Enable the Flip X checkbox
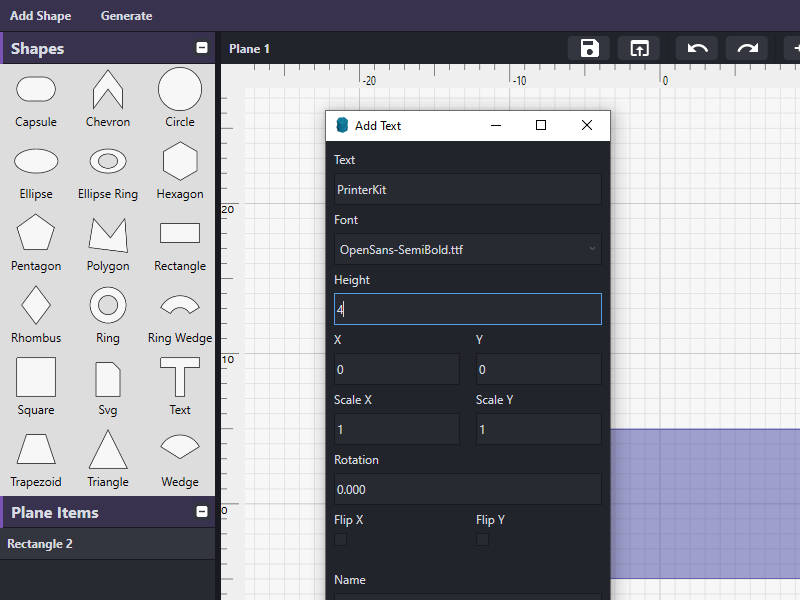The width and height of the screenshot is (800, 600). point(340,539)
